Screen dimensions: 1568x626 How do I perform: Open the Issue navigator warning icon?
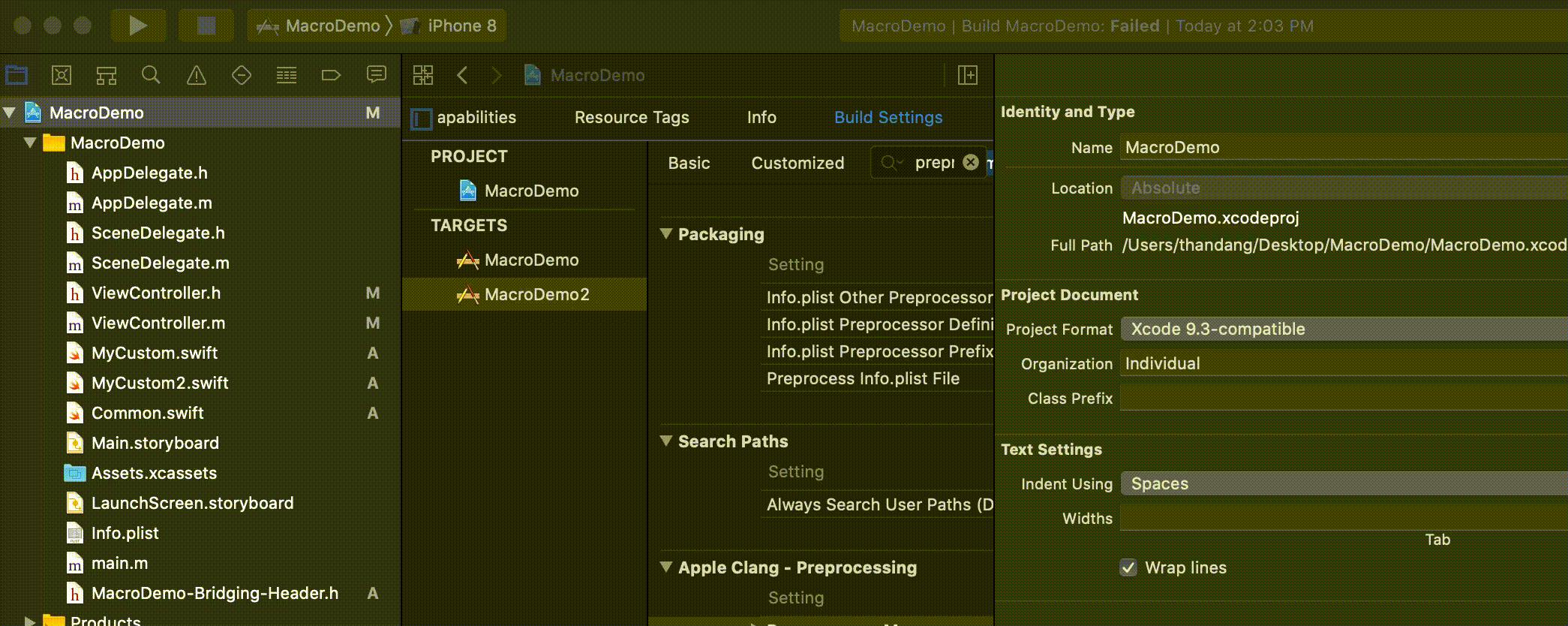[197, 75]
